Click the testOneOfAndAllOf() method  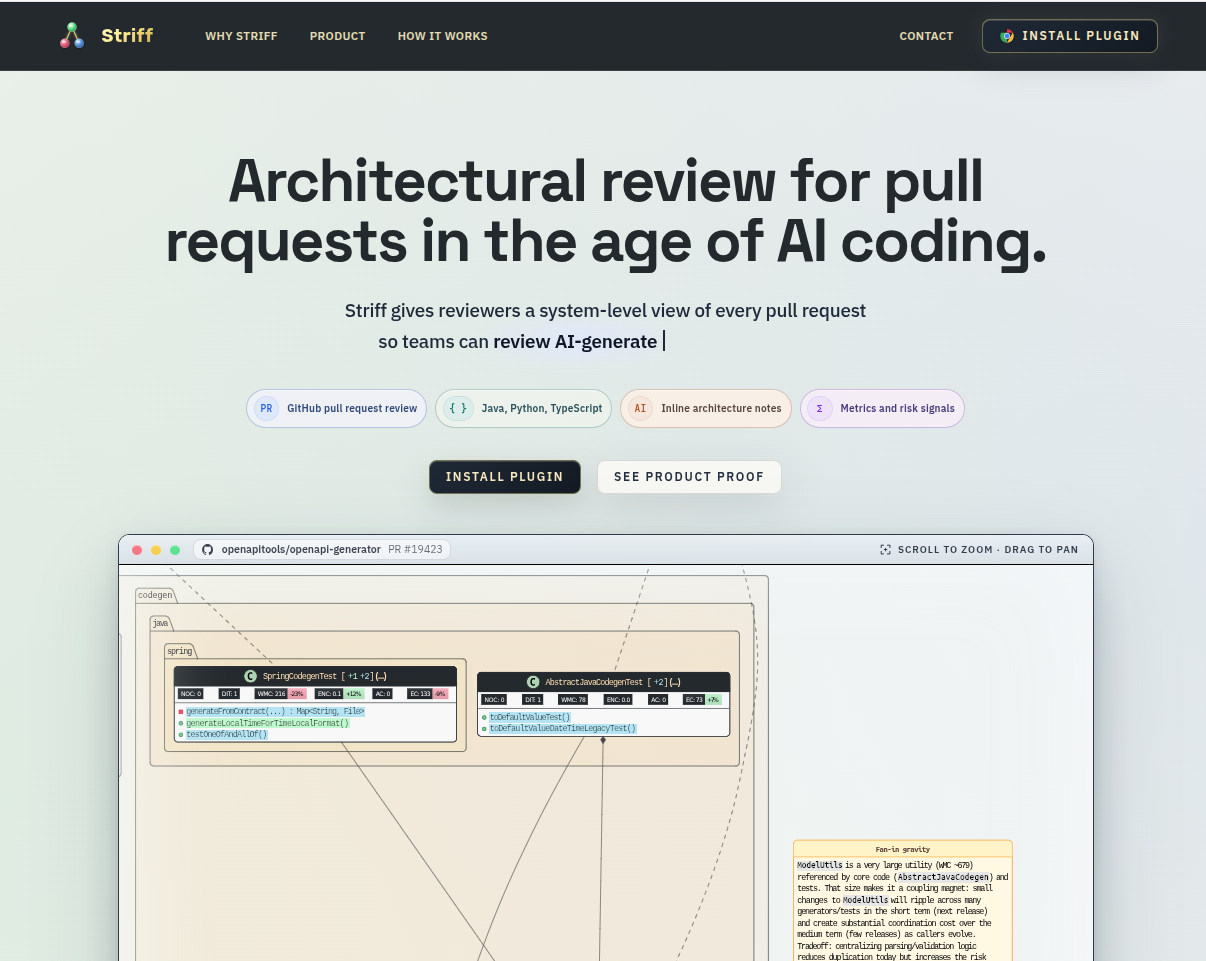tap(226, 734)
